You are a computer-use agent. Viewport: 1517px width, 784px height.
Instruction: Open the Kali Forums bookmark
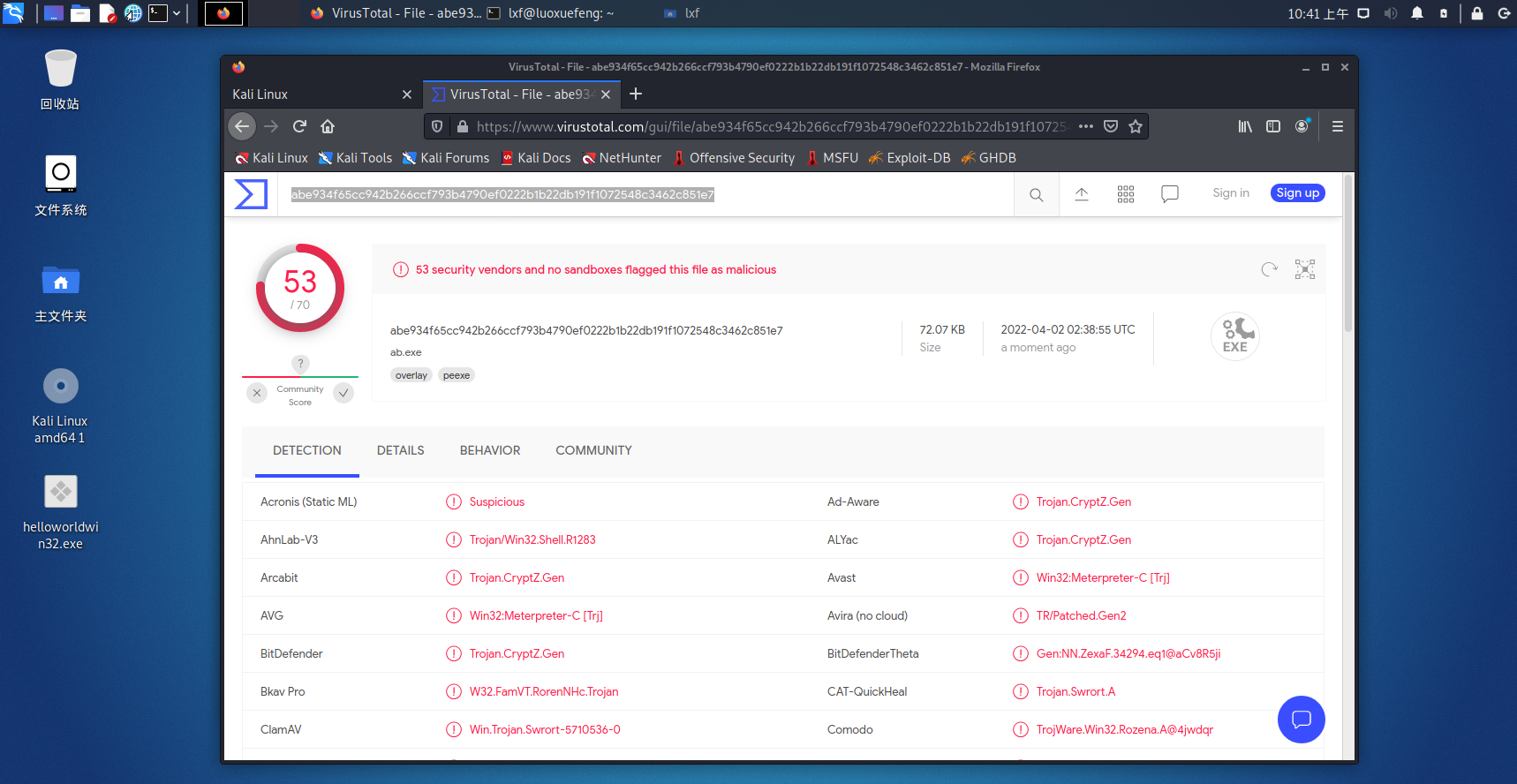click(446, 158)
